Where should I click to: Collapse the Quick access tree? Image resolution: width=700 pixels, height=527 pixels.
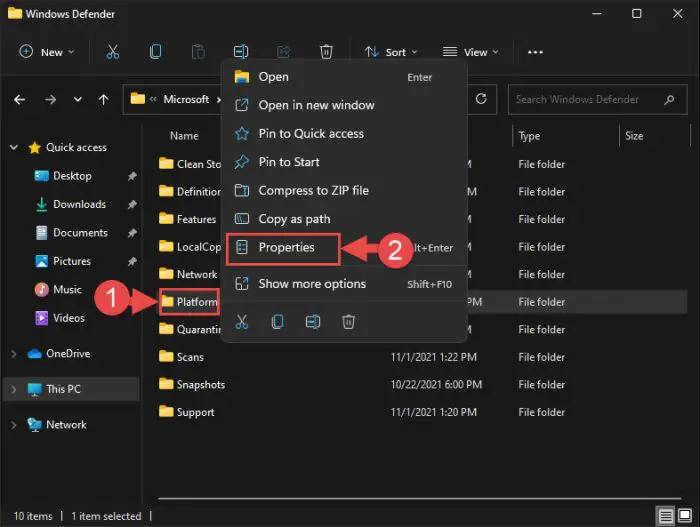14,147
